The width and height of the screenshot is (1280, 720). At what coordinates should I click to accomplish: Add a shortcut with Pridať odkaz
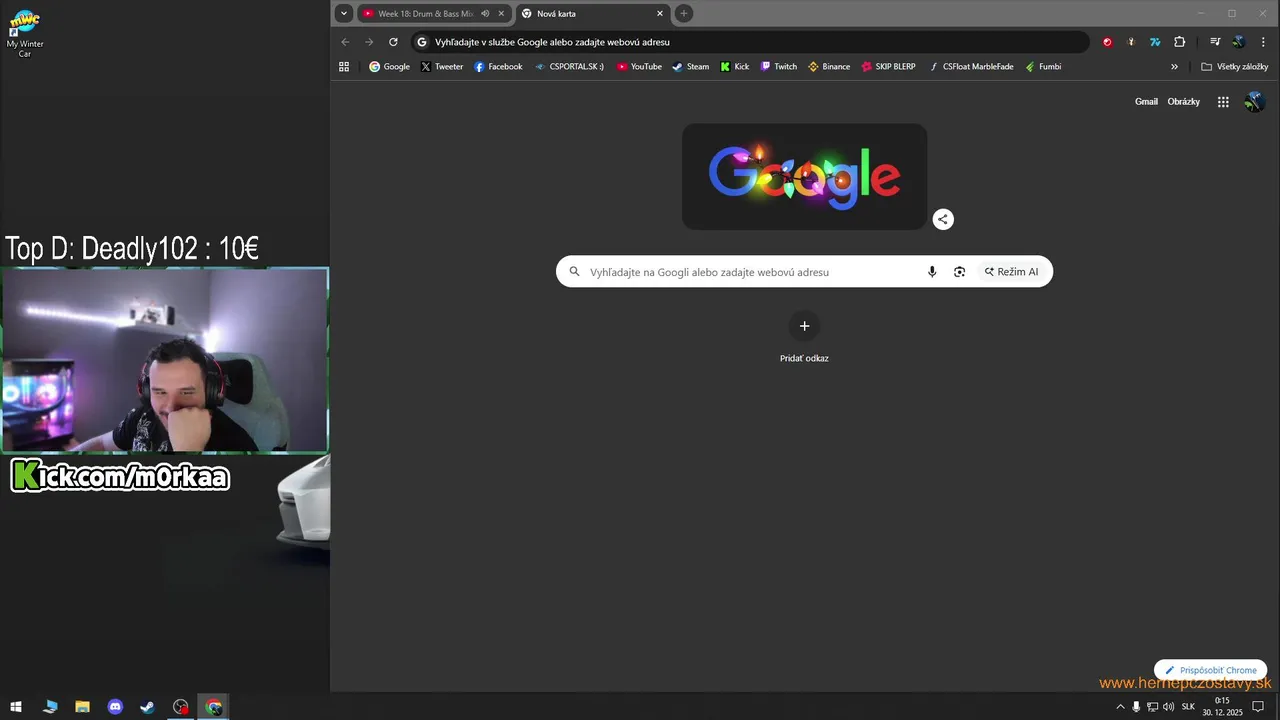804,338
